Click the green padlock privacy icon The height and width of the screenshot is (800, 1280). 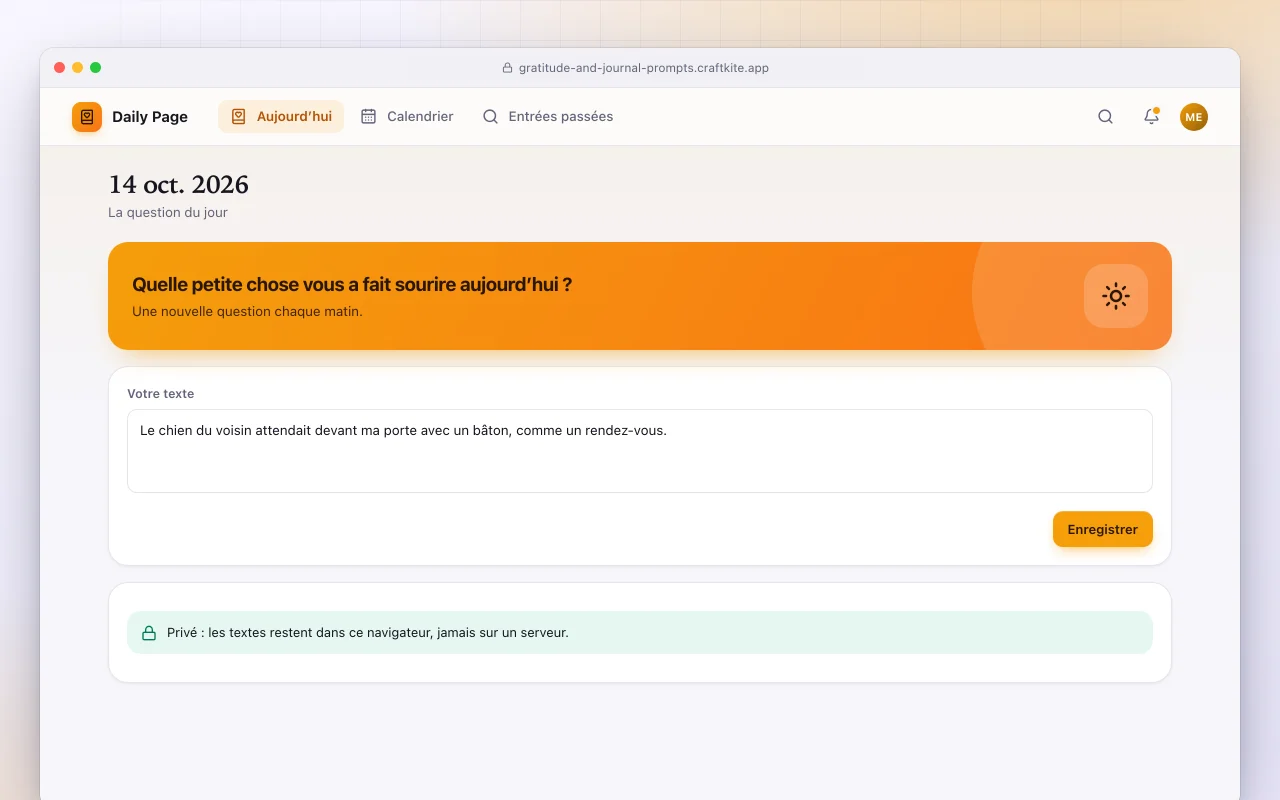tap(149, 633)
